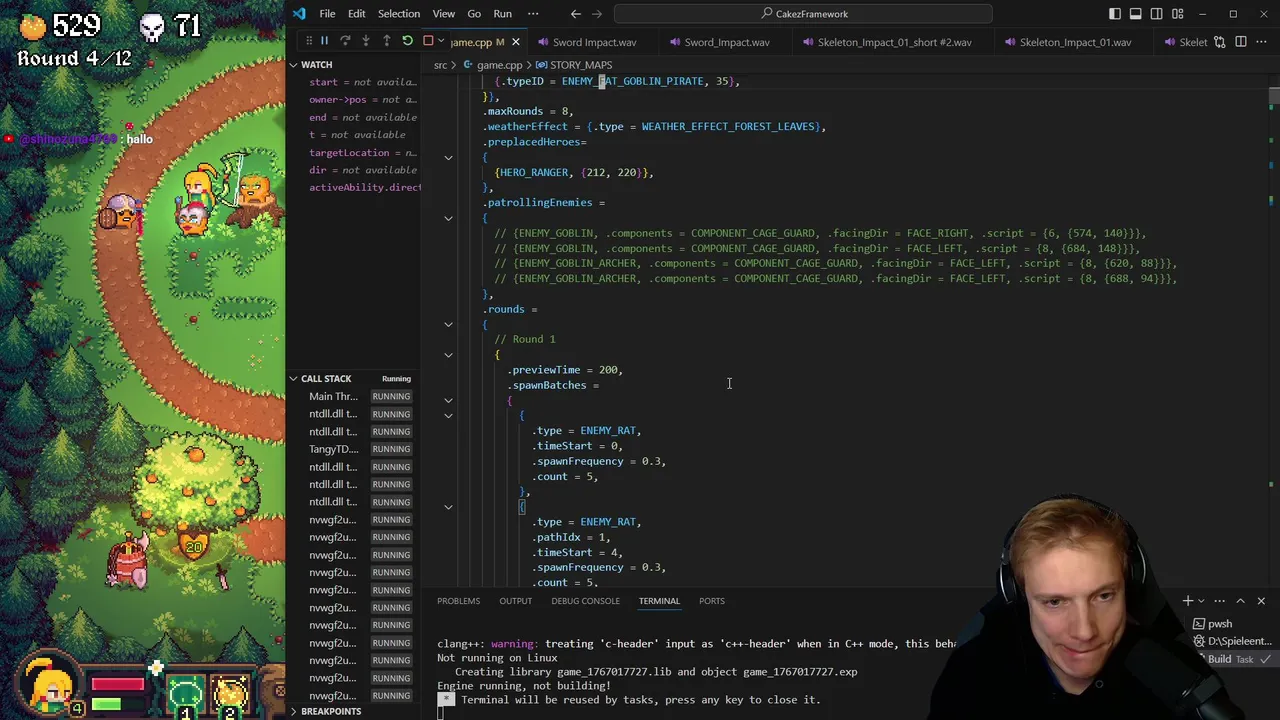This screenshot has width=1280, height=720.
Task: Restart the debug session with green icon
Action: point(407,41)
